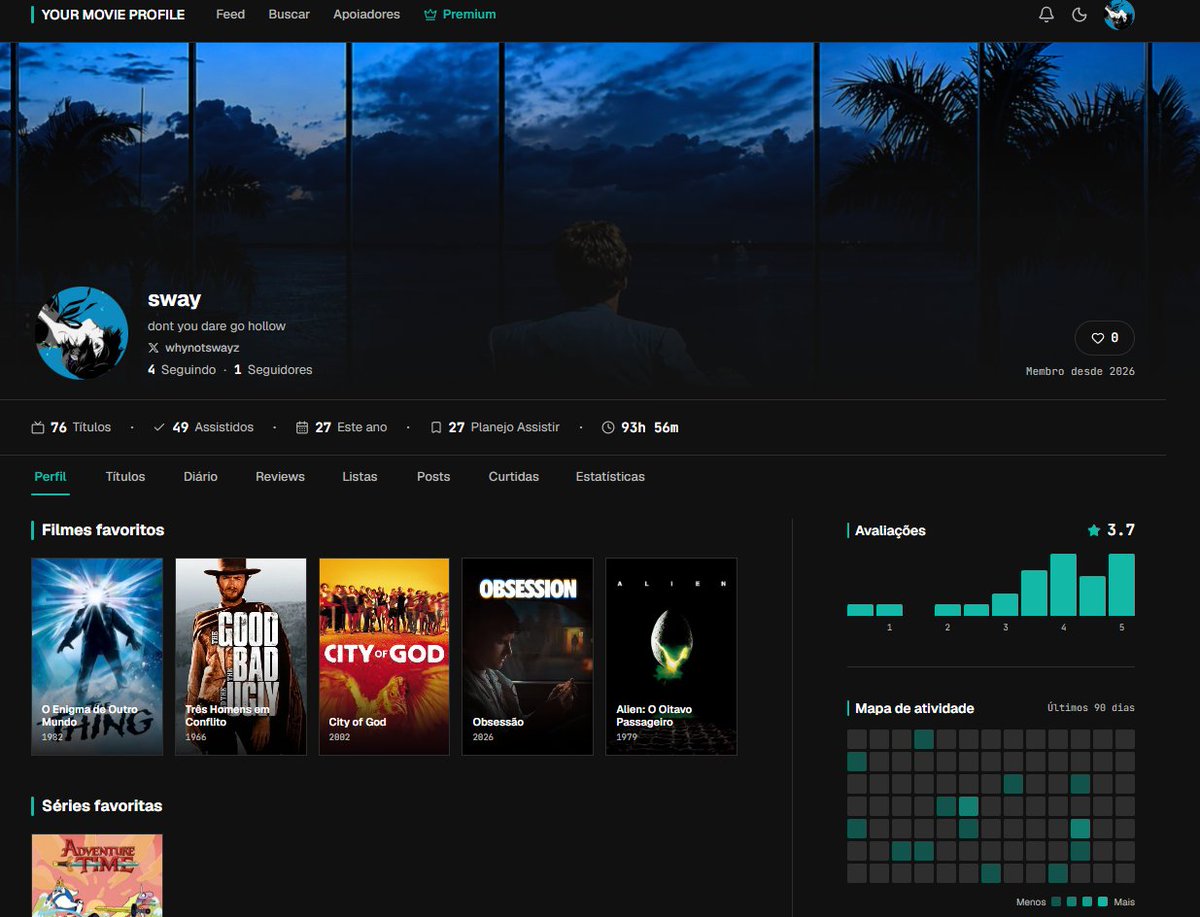Click the large profile avatar of sway
The width and height of the screenshot is (1200, 917).
pyautogui.click(x=82, y=333)
